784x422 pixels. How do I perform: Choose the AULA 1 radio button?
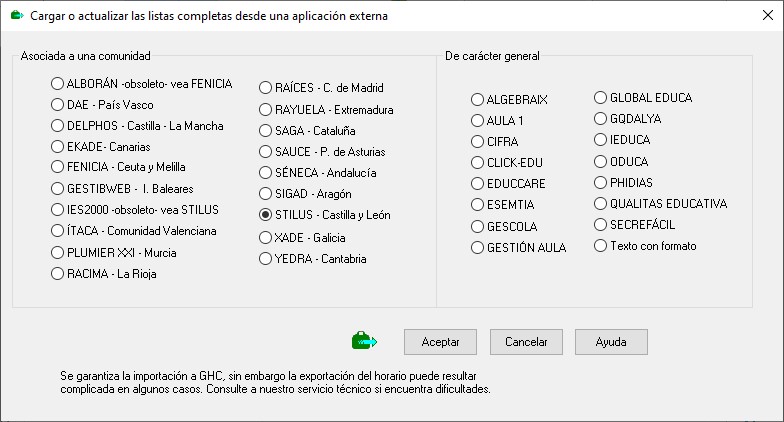497,120
